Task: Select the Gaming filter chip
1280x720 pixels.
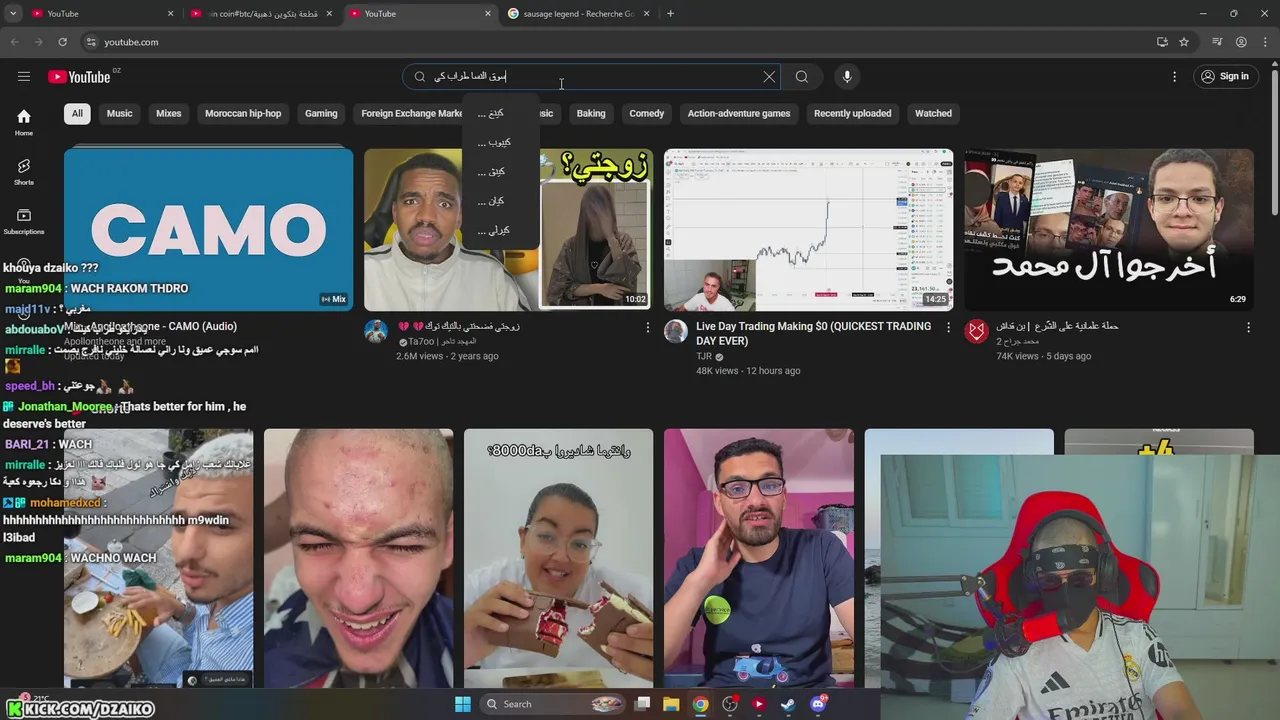Action: coord(321,113)
